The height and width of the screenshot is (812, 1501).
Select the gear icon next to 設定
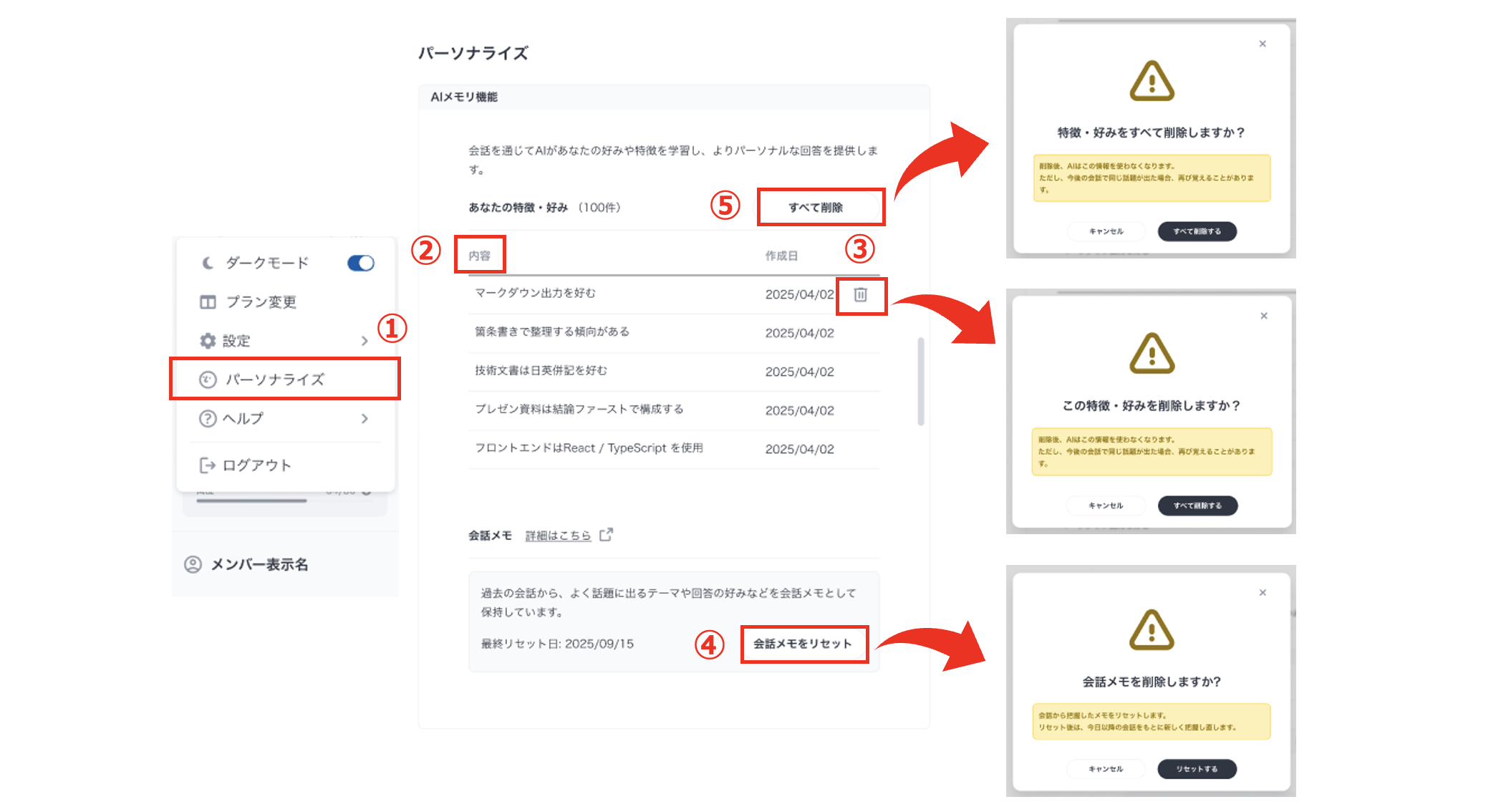coord(207,341)
